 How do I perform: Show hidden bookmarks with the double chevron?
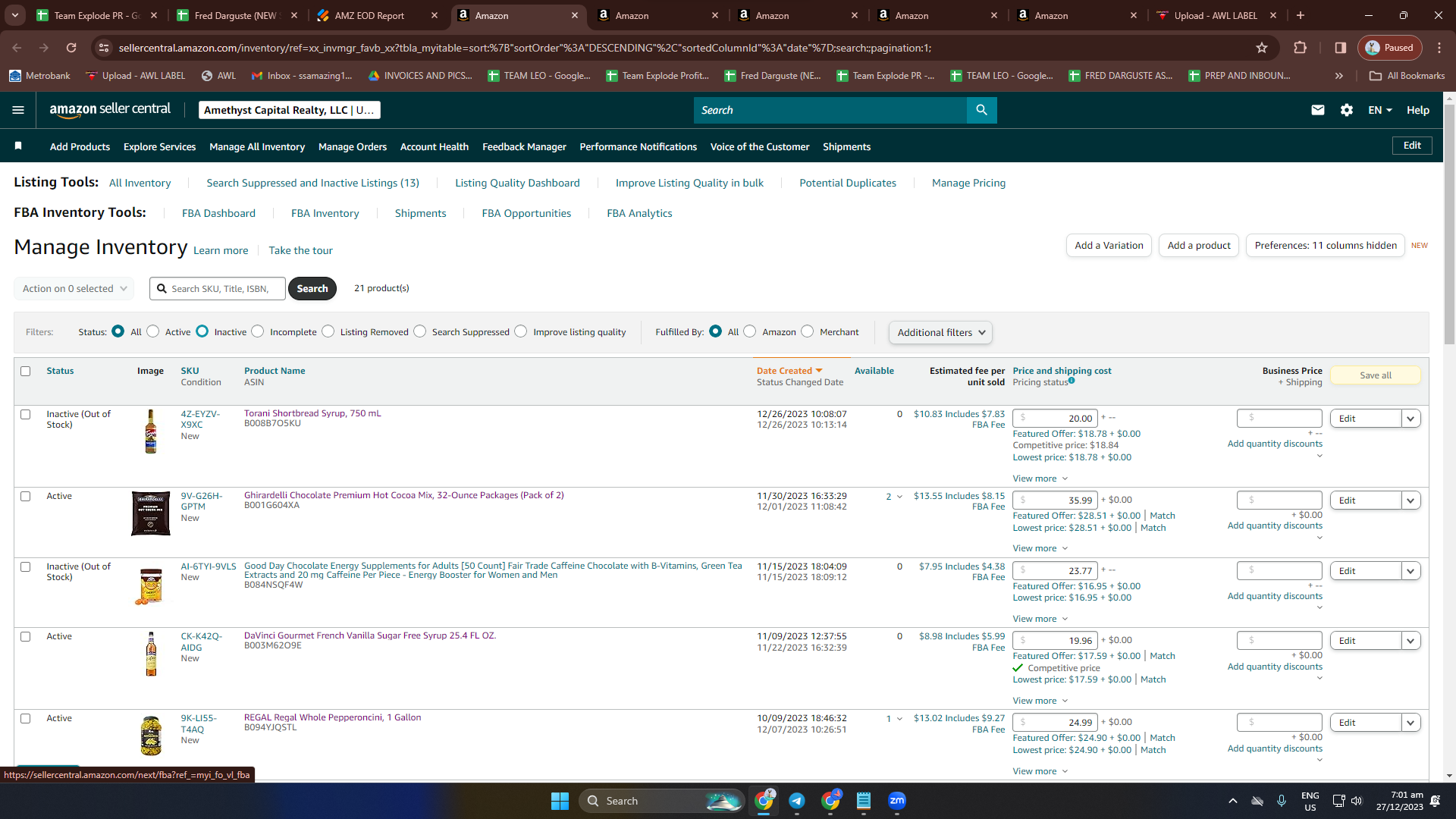point(1339,76)
